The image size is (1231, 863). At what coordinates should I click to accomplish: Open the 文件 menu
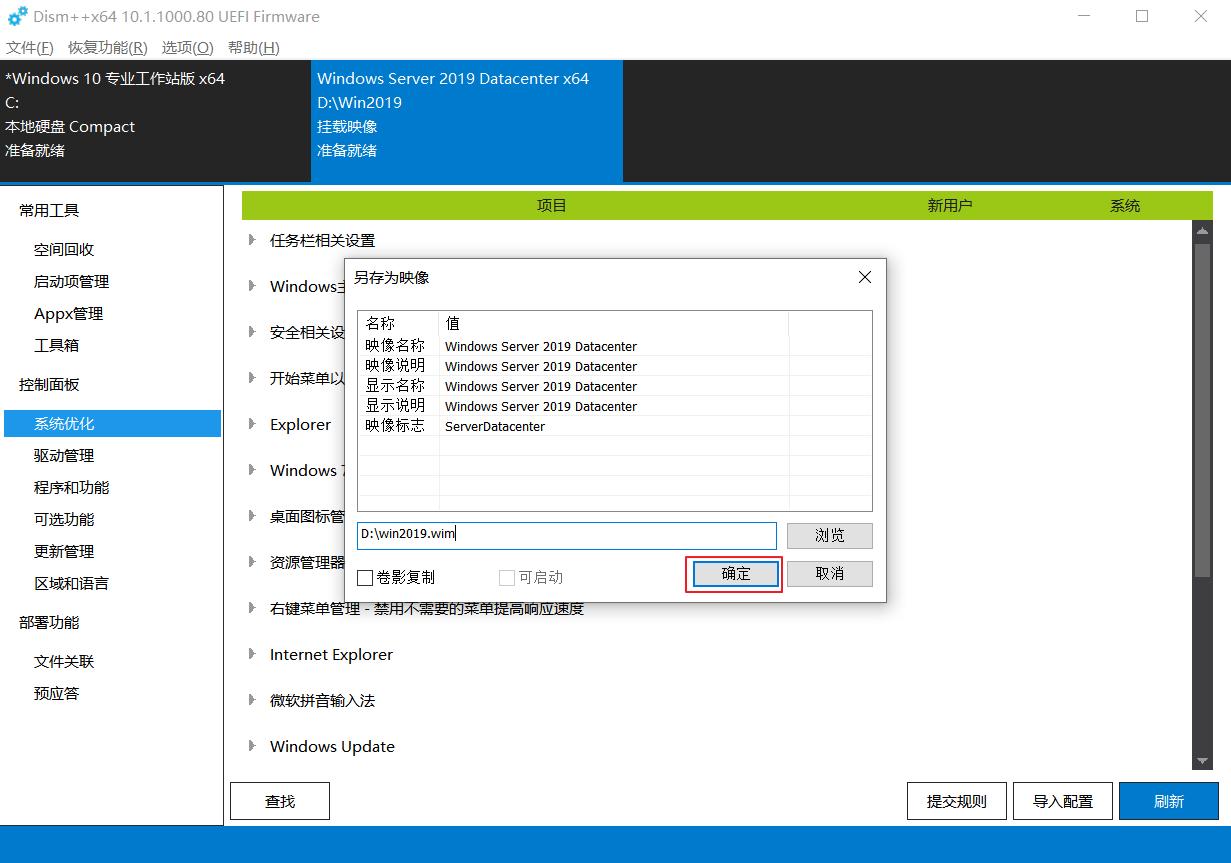coord(28,47)
